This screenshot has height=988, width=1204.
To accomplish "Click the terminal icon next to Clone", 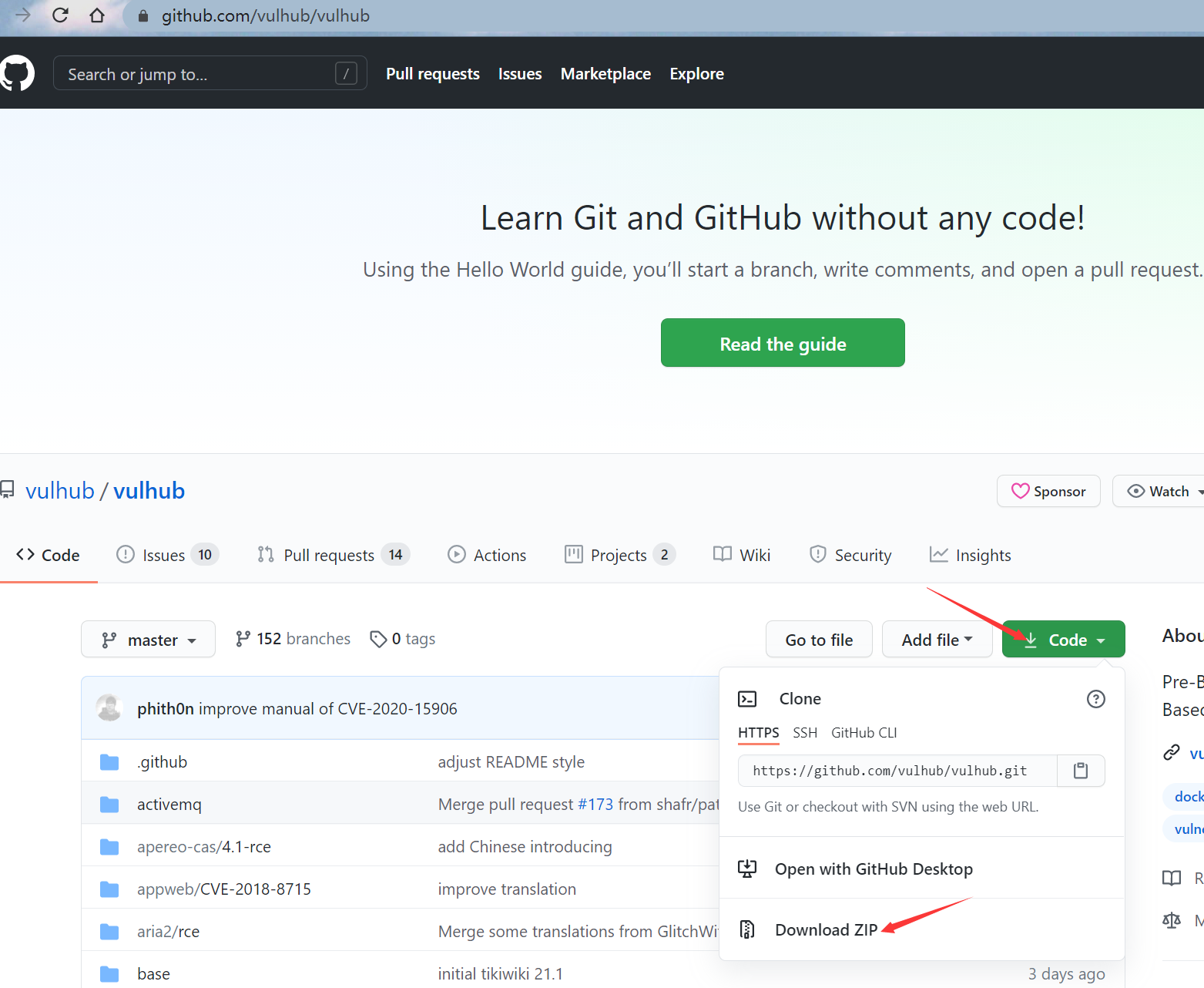I will pyautogui.click(x=747, y=699).
